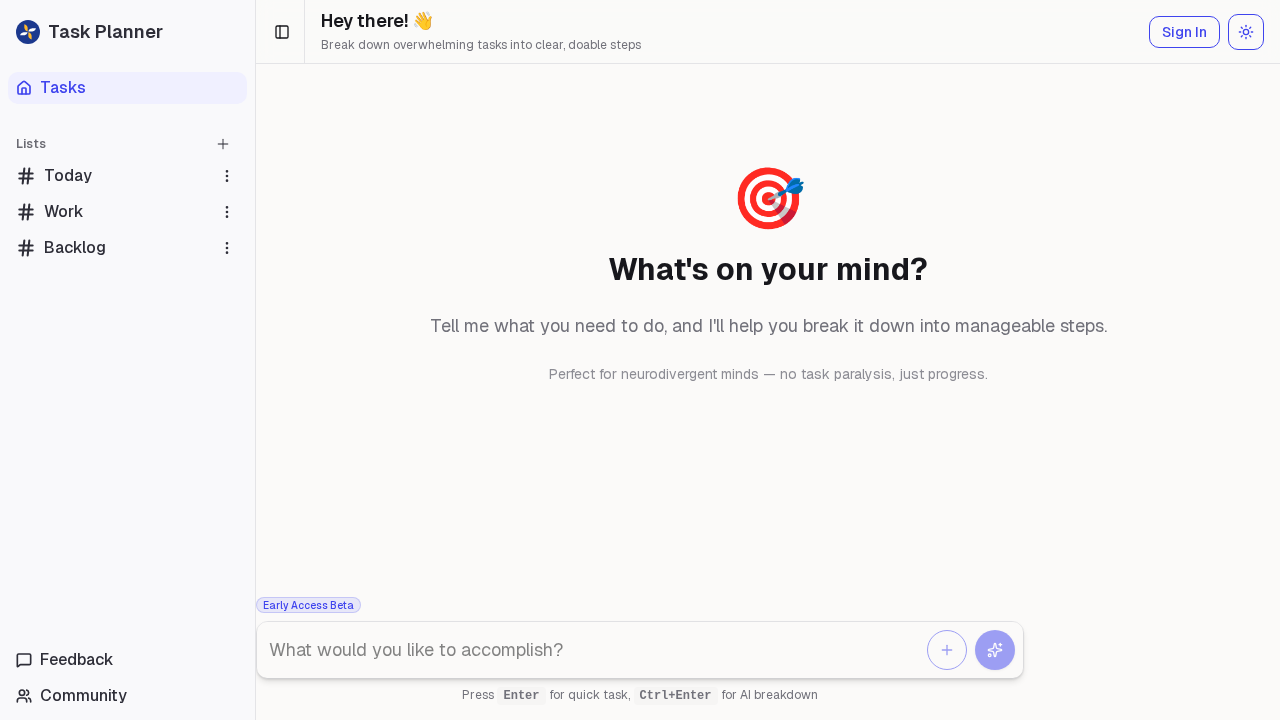
Task: Open the options menu for Today
Action: pos(226,175)
